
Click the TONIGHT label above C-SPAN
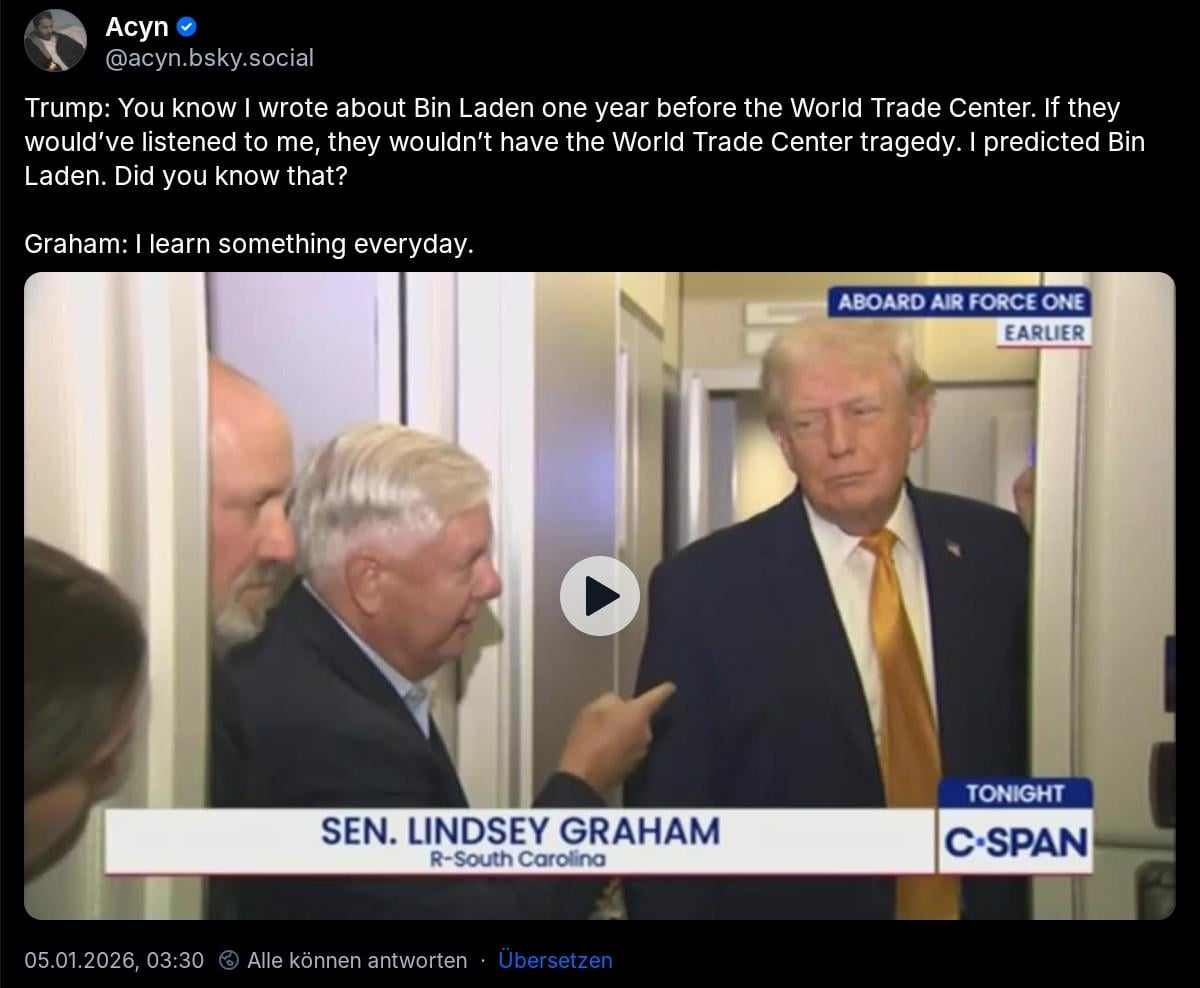(1015, 793)
